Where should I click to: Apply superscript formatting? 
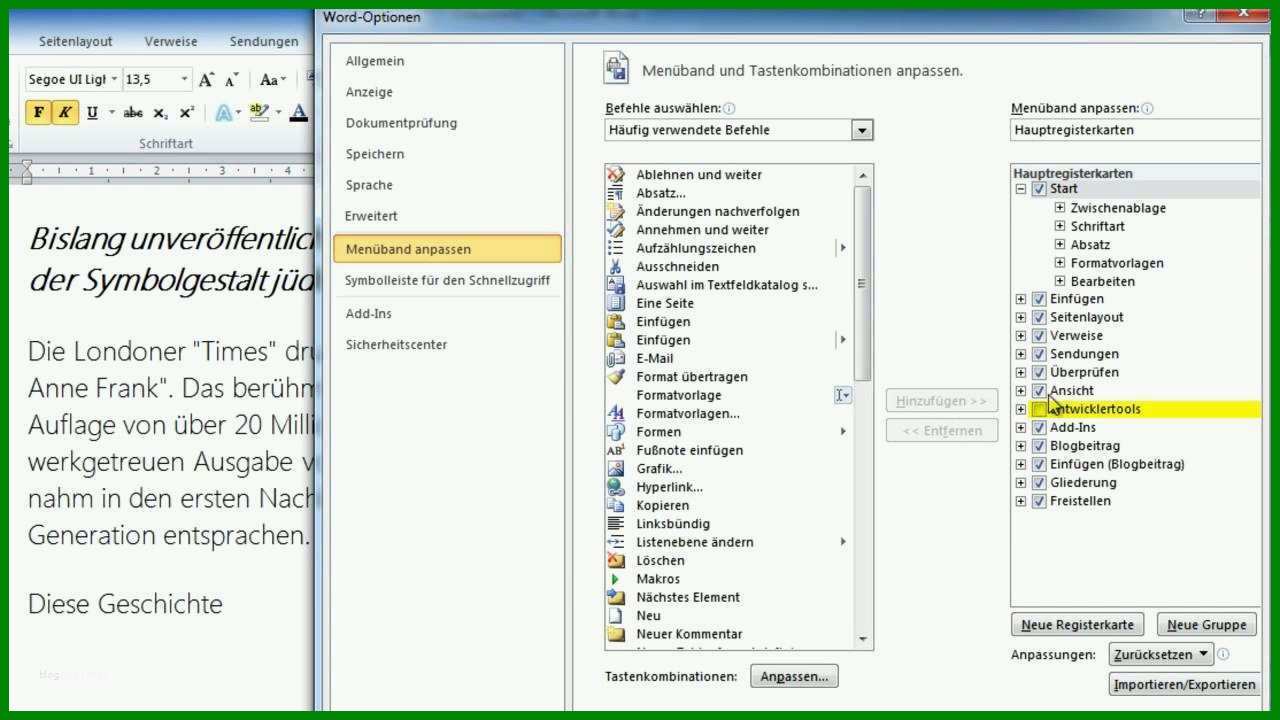tap(186, 113)
